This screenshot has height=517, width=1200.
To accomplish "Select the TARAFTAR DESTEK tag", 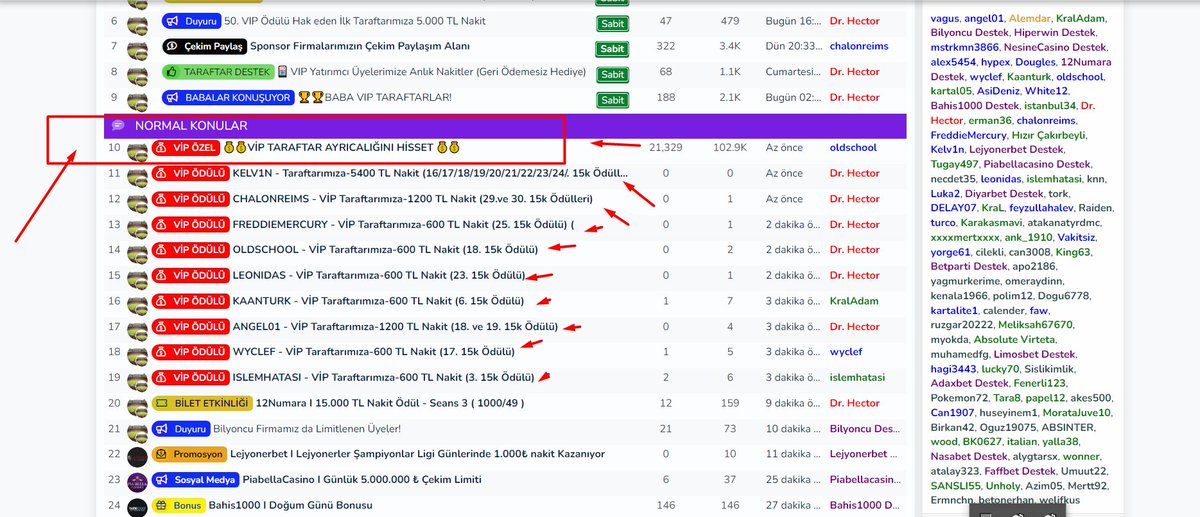I will pyautogui.click(x=217, y=72).
